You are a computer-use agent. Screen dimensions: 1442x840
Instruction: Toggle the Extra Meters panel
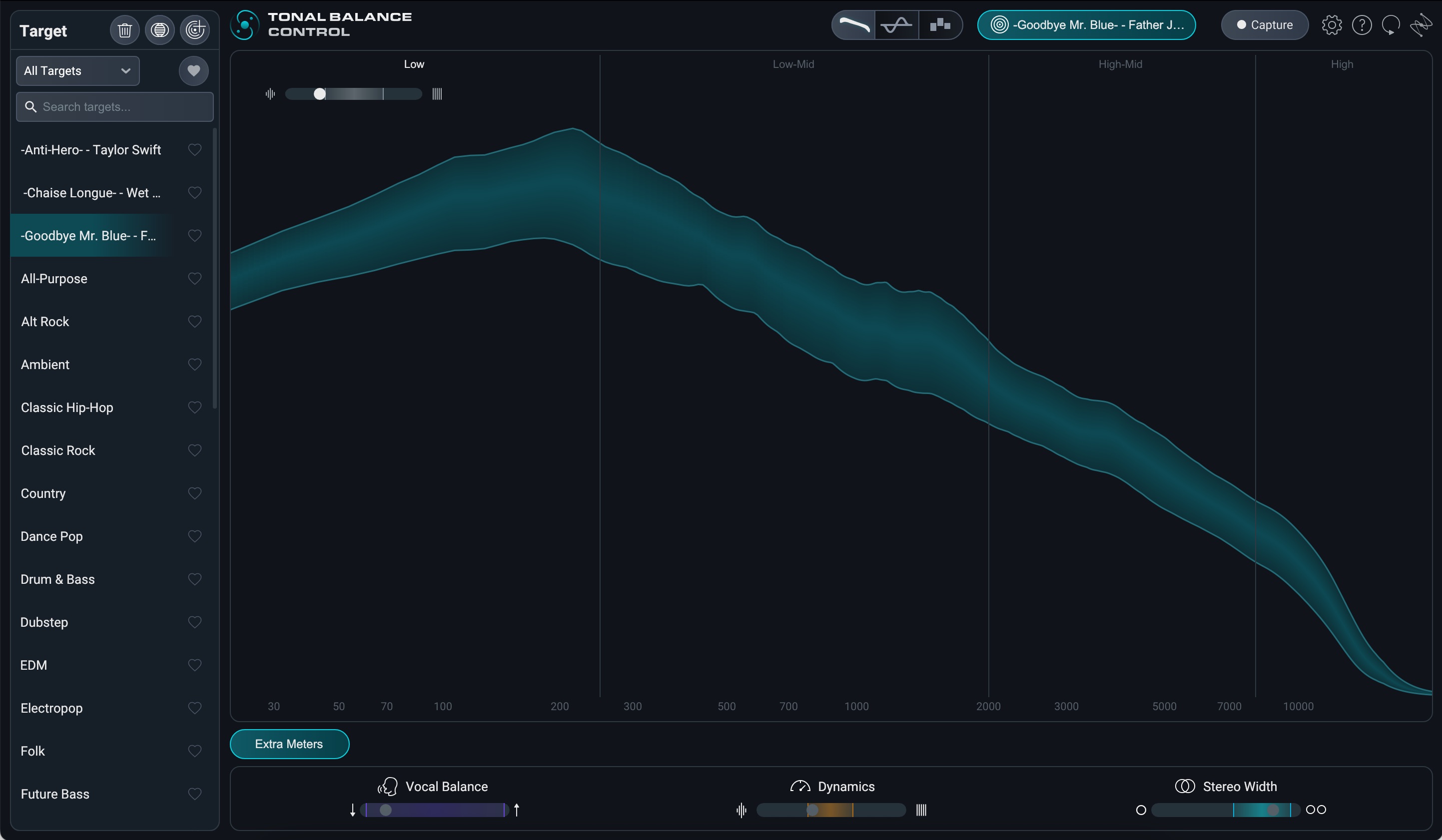[289, 744]
